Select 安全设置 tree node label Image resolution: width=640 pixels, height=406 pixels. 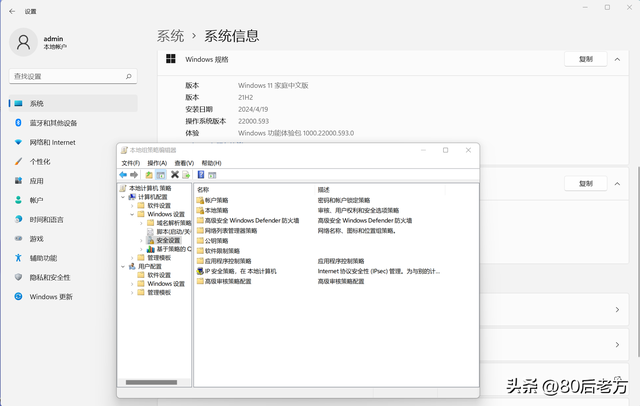168,240
